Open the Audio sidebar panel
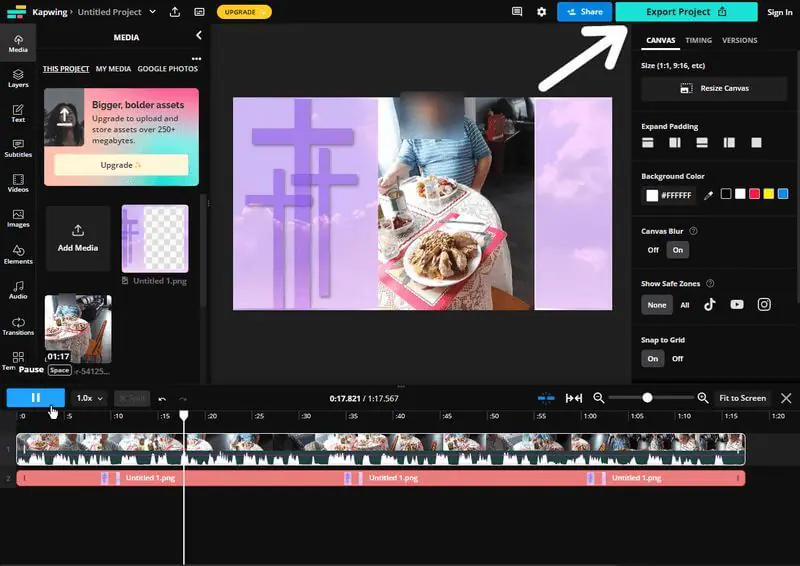Screen dimensions: 800x566 (x=18, y=290)
